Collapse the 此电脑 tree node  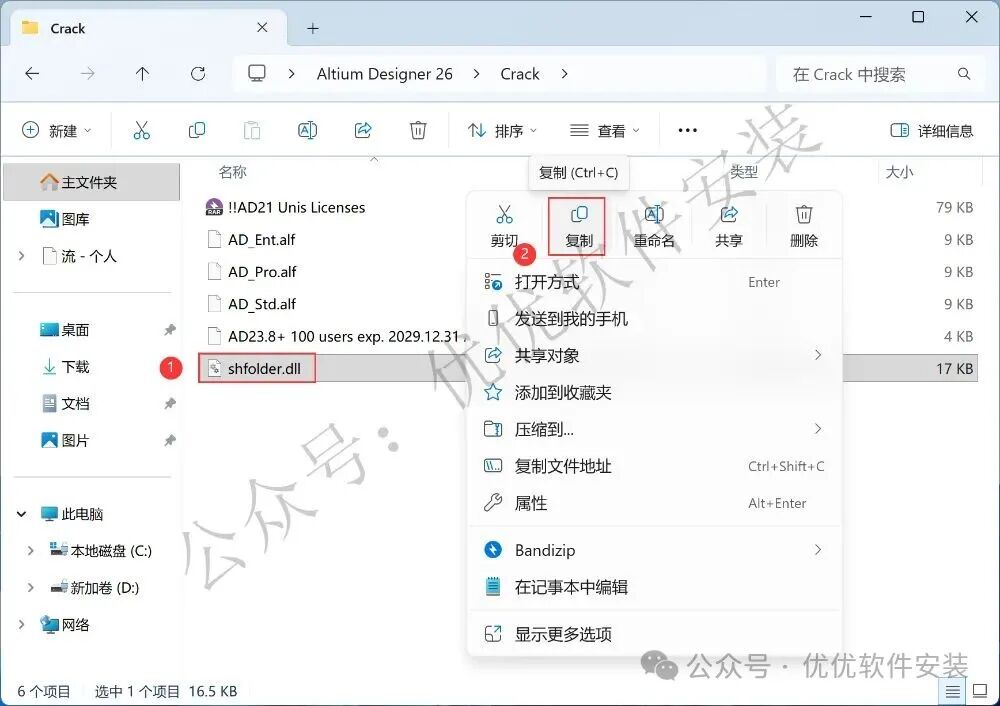coord(22,513)
